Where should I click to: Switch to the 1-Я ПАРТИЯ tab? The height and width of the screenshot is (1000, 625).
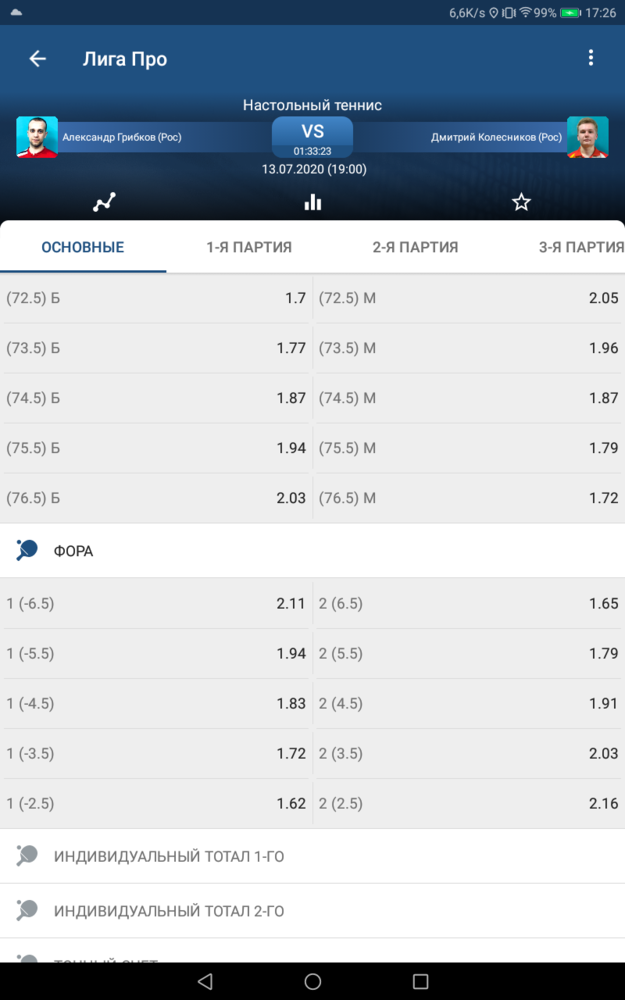click(249, 247)
